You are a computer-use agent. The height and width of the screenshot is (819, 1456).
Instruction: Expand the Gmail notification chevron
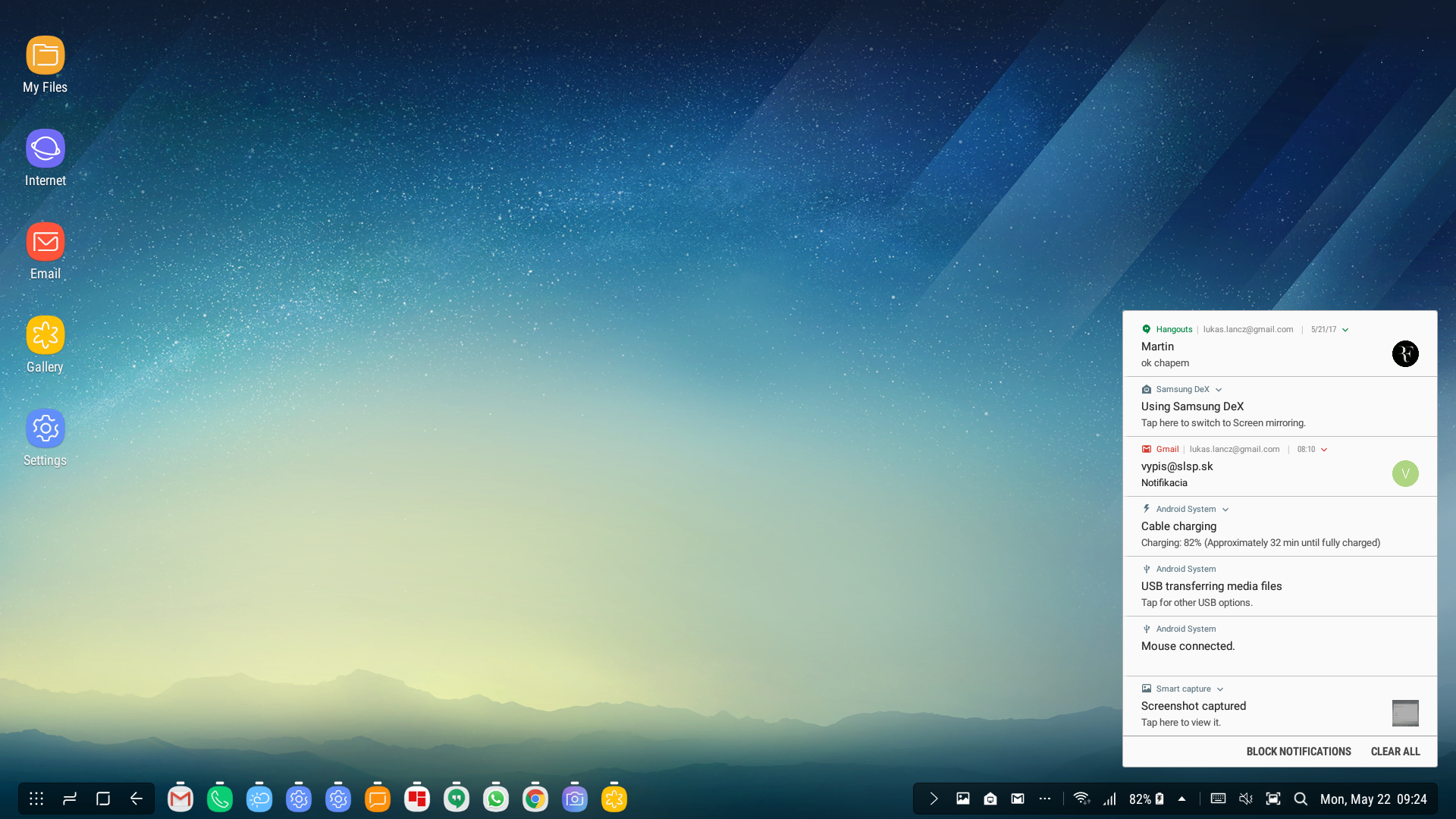click(1324, 450)
